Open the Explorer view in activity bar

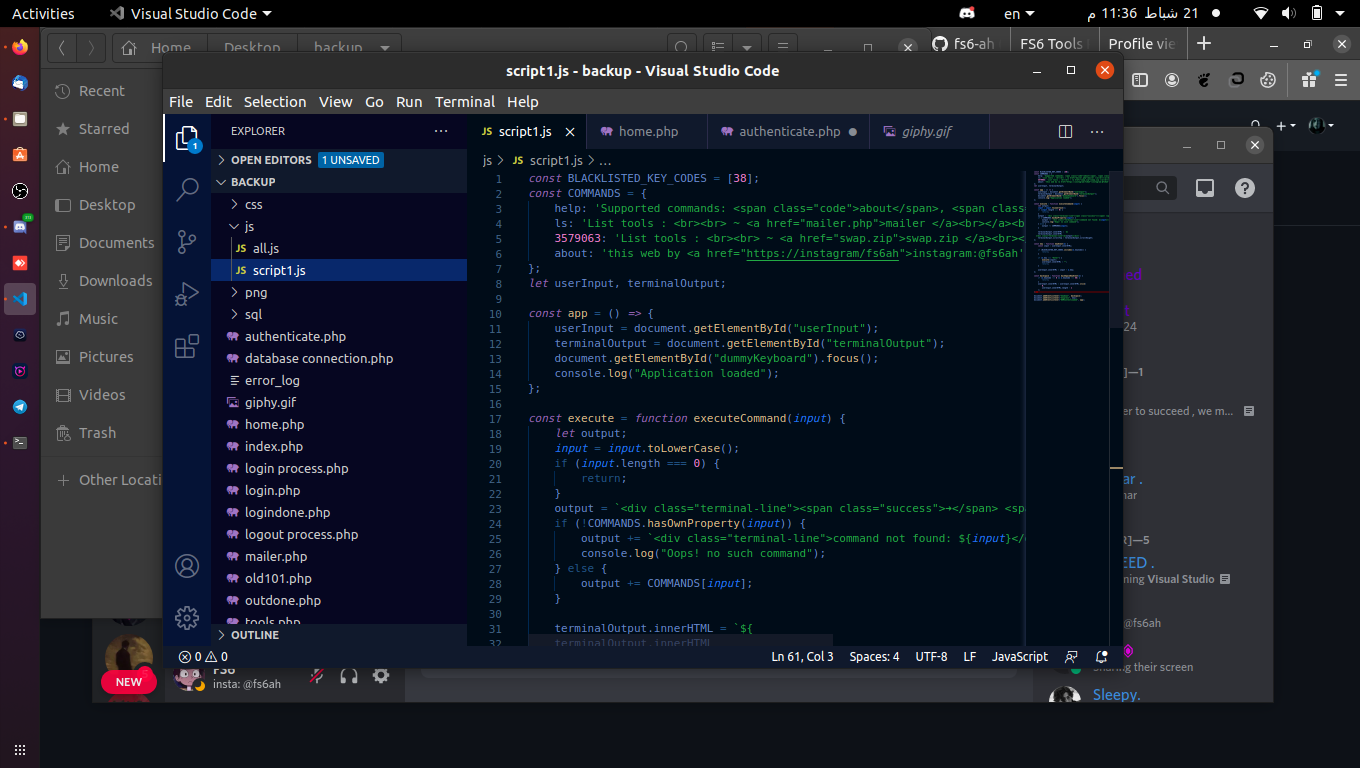point(187,139)
